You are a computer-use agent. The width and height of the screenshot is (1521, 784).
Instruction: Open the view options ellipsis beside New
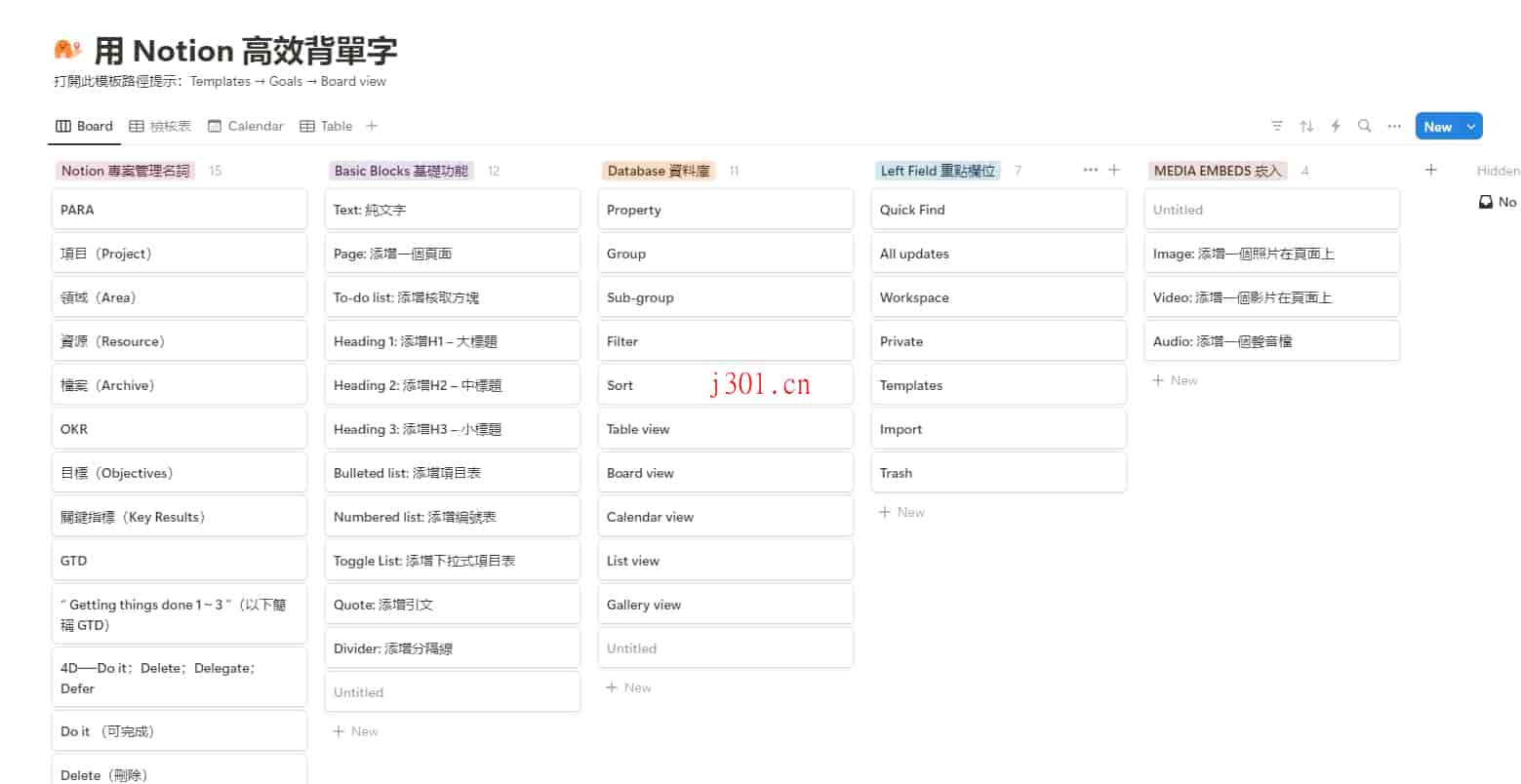click(1394, 126)
